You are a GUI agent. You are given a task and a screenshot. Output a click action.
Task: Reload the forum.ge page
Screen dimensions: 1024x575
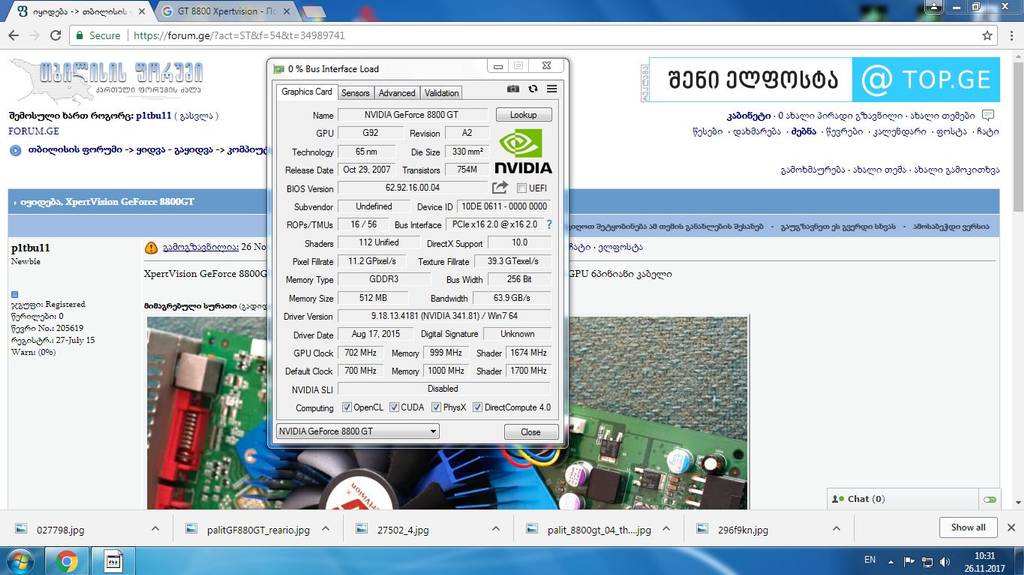click(x=56, y=35)
